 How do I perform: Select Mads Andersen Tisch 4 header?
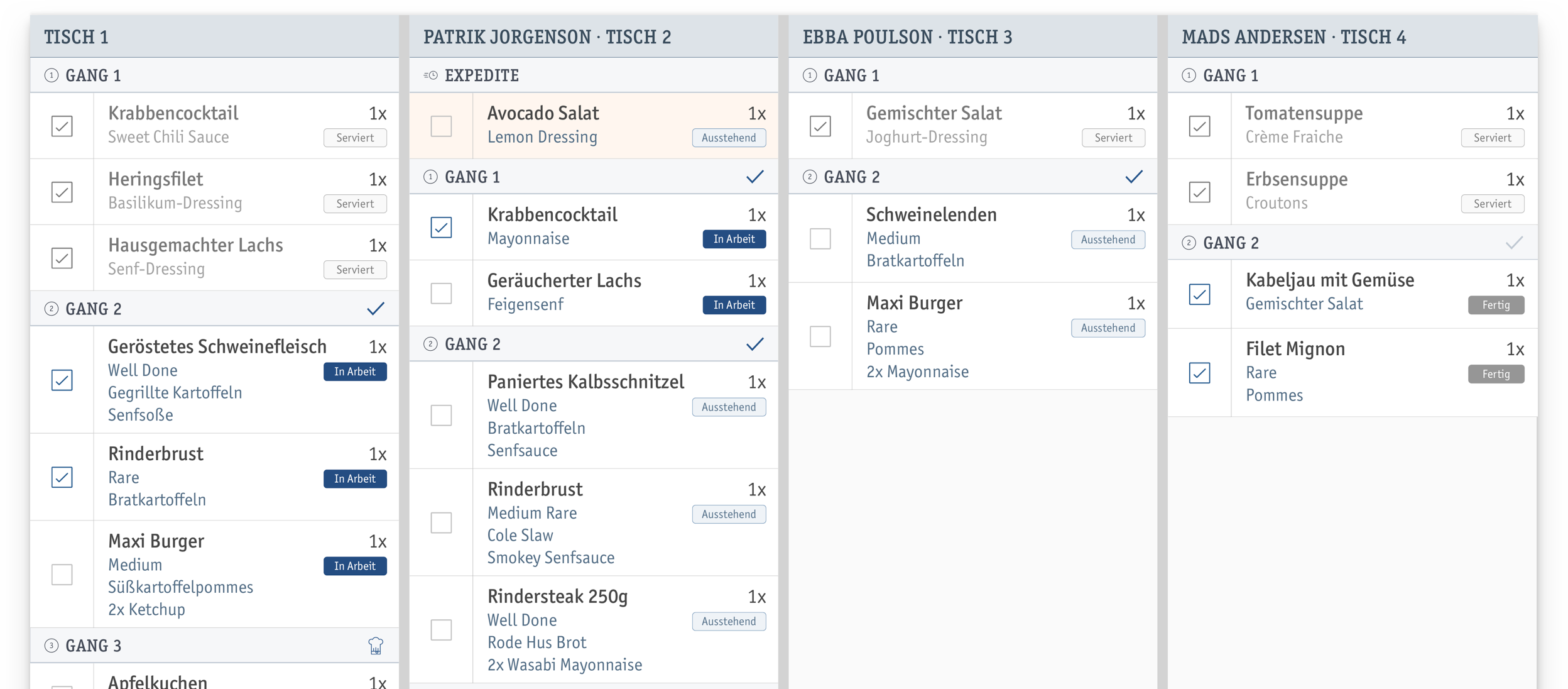1294,37
